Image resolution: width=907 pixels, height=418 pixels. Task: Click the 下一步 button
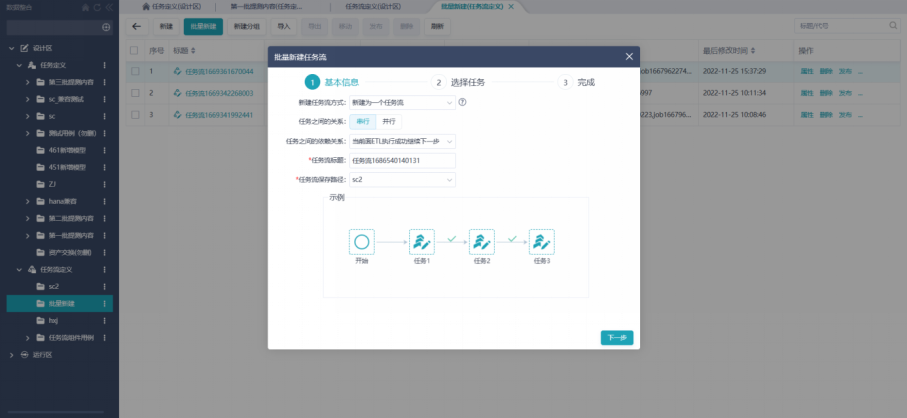617,338
